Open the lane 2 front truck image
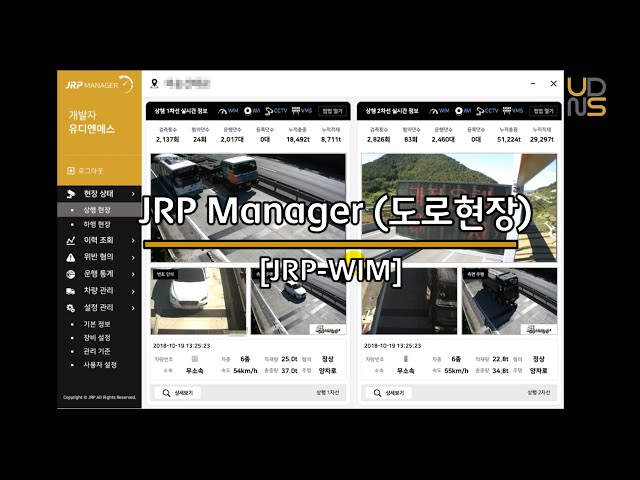The image size is (640, 480). pos(409,301)
